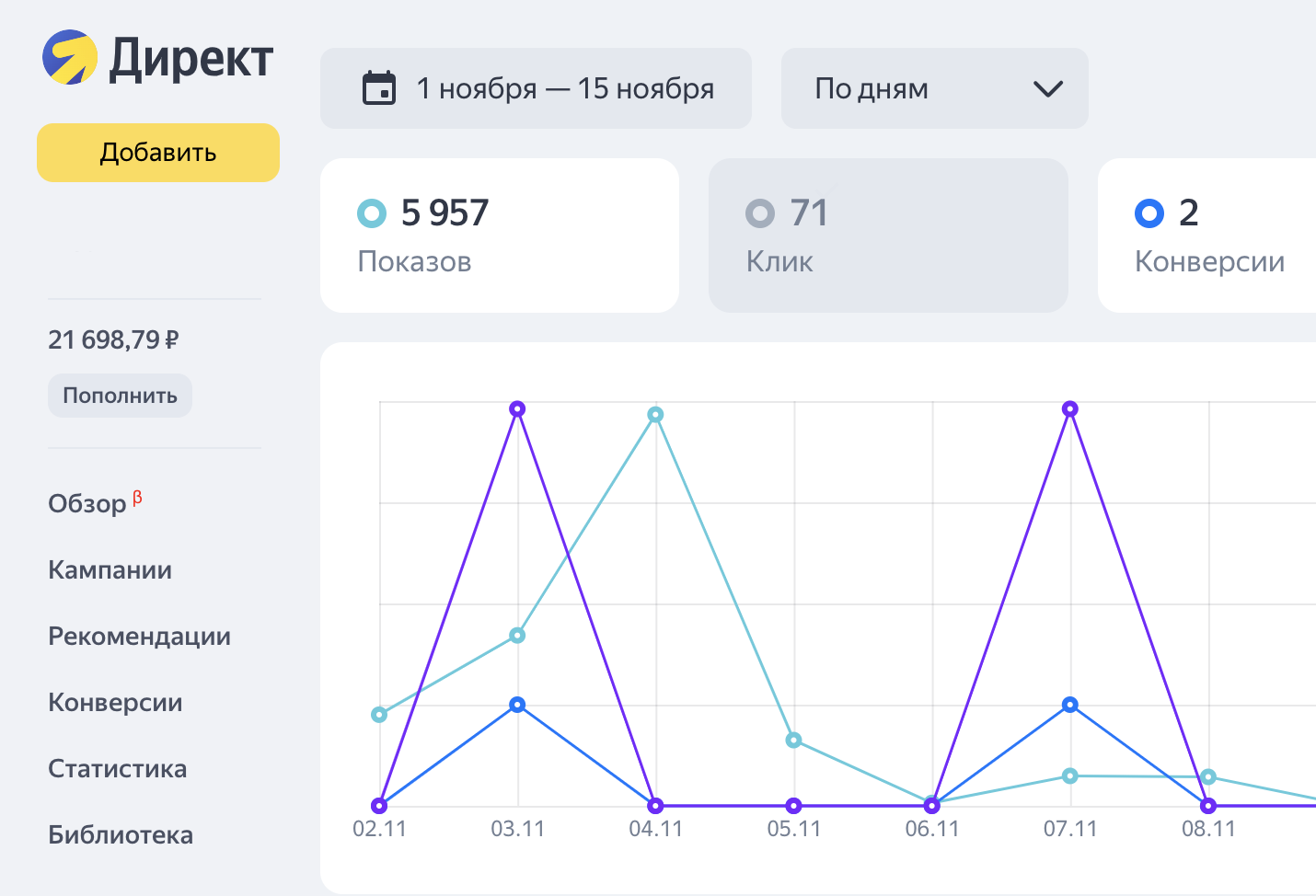Click the gray circle icon beside 71
The image size is (1316, 896).
760,213
